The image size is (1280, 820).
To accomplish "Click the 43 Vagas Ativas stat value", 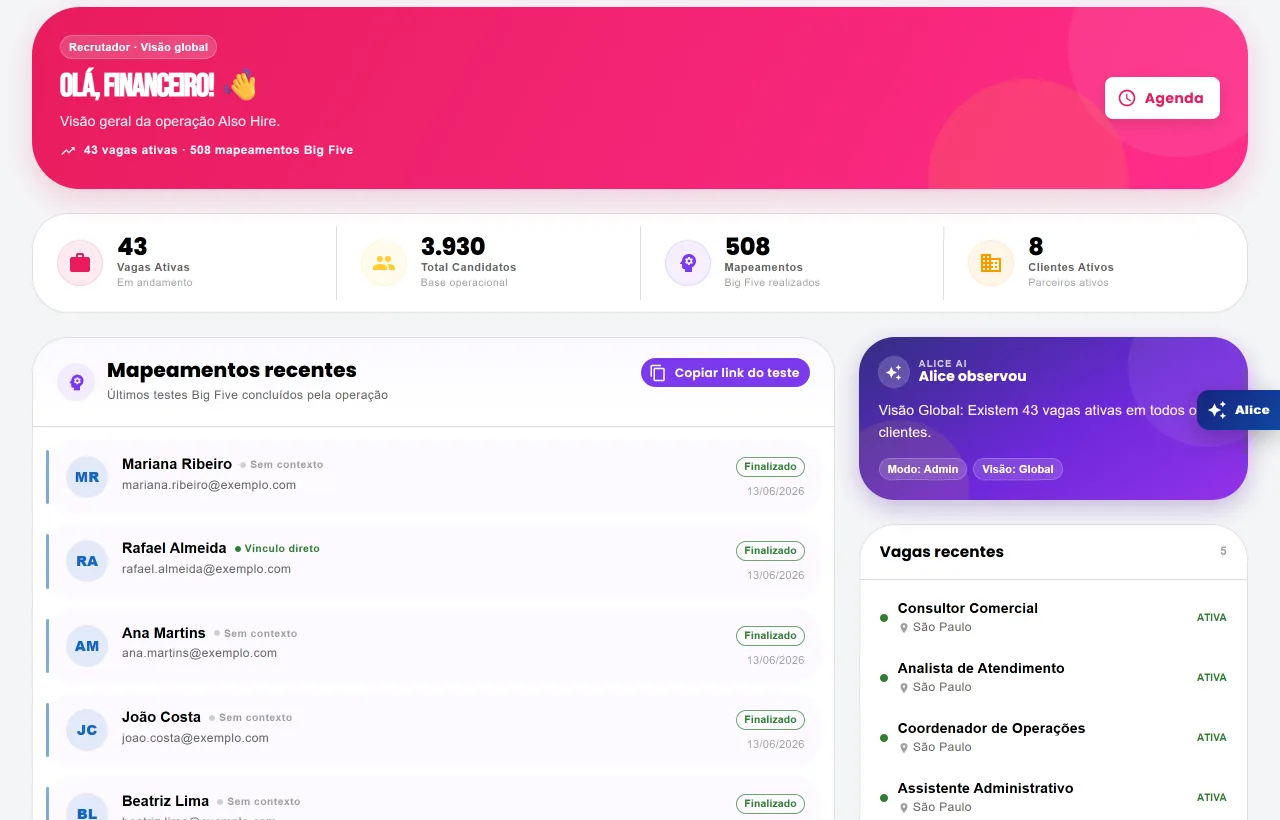I will [x=132, y=246].
